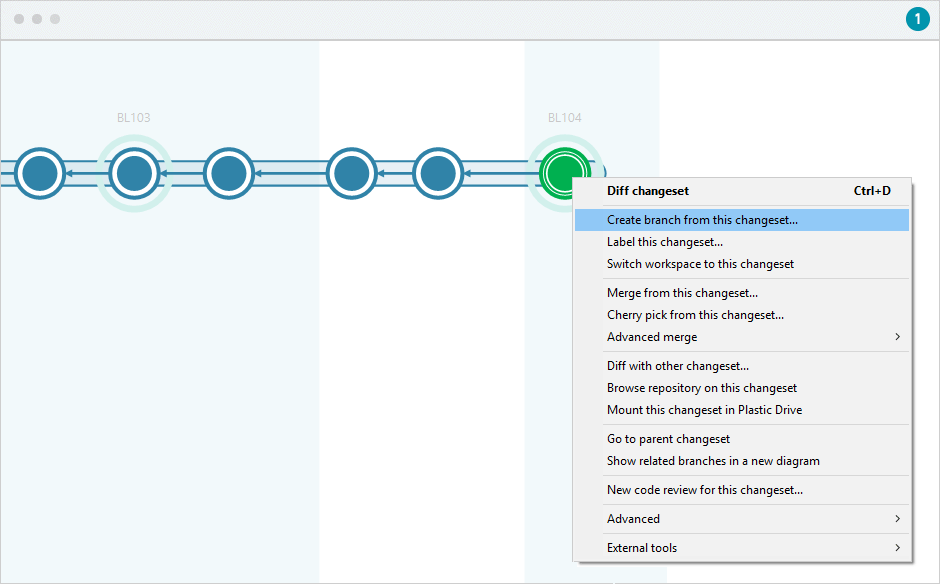The image size is (940, 584).
Task: Click the changeset directly left of BL104
Action: [x=437, y=172]
